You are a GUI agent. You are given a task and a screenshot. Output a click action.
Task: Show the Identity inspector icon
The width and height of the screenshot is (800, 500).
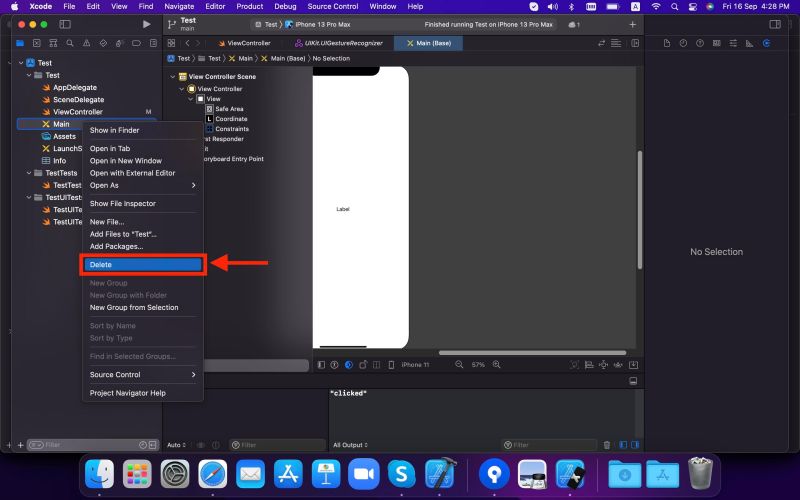pyautogui.click(x=716, y=43)
